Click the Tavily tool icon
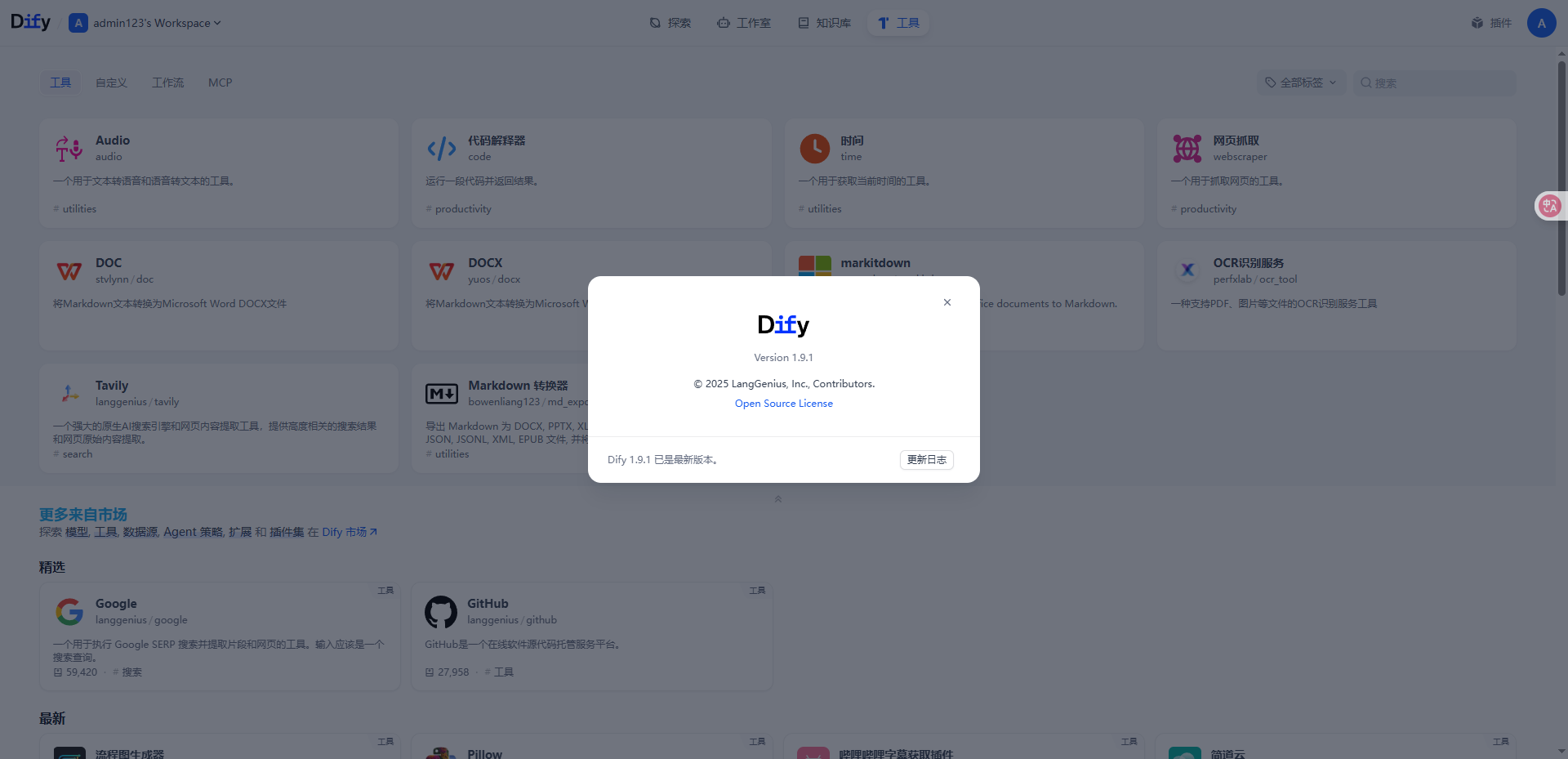This screenshot has height=759, width=1568. click(x=69, y=394)
